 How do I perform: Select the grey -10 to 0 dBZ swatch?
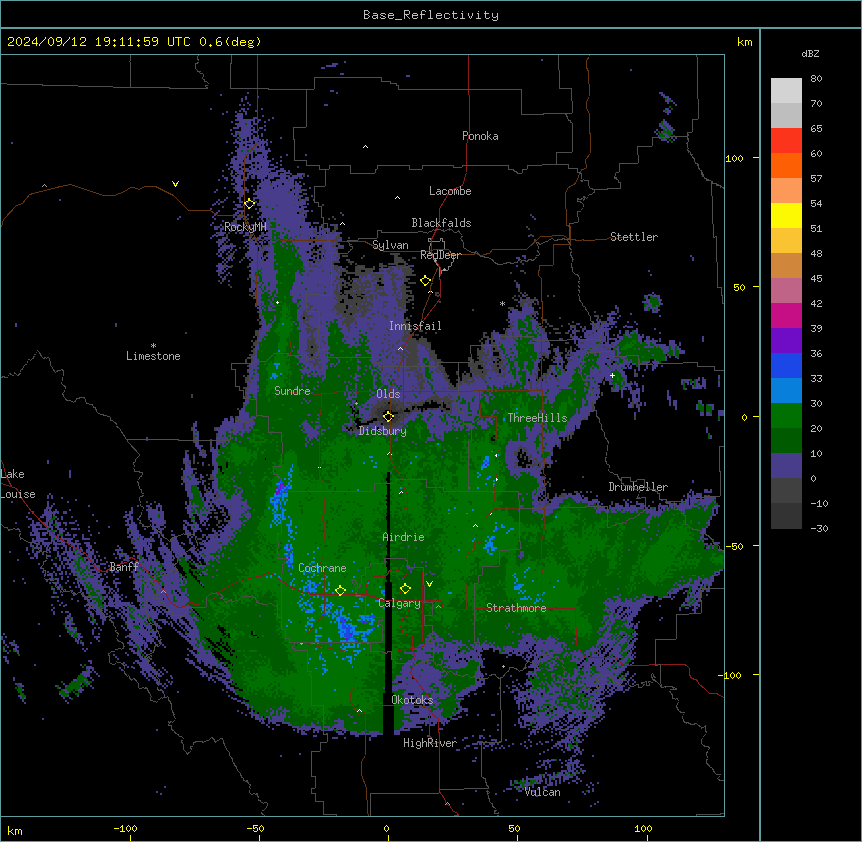(x=786, y=491)
